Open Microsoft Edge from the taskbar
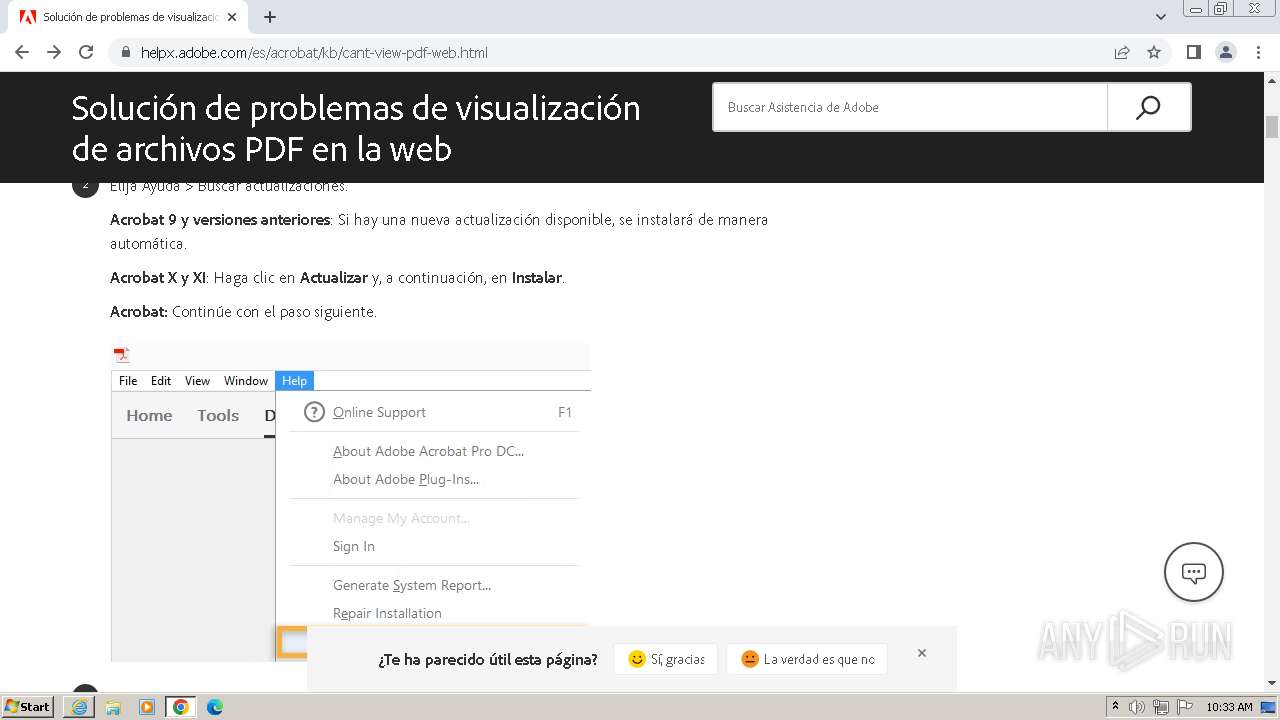Screen dimensions: 1280x720 pyautogui.click(x=215, y=707)
